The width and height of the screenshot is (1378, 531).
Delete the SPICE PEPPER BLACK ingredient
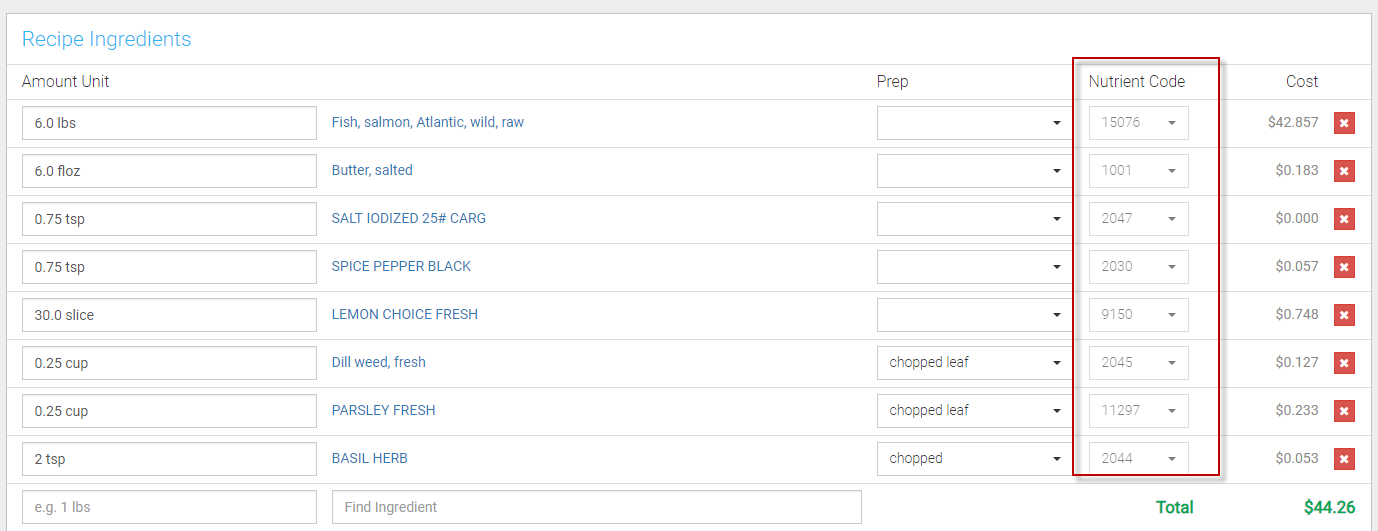click(x=1344, y=267)
